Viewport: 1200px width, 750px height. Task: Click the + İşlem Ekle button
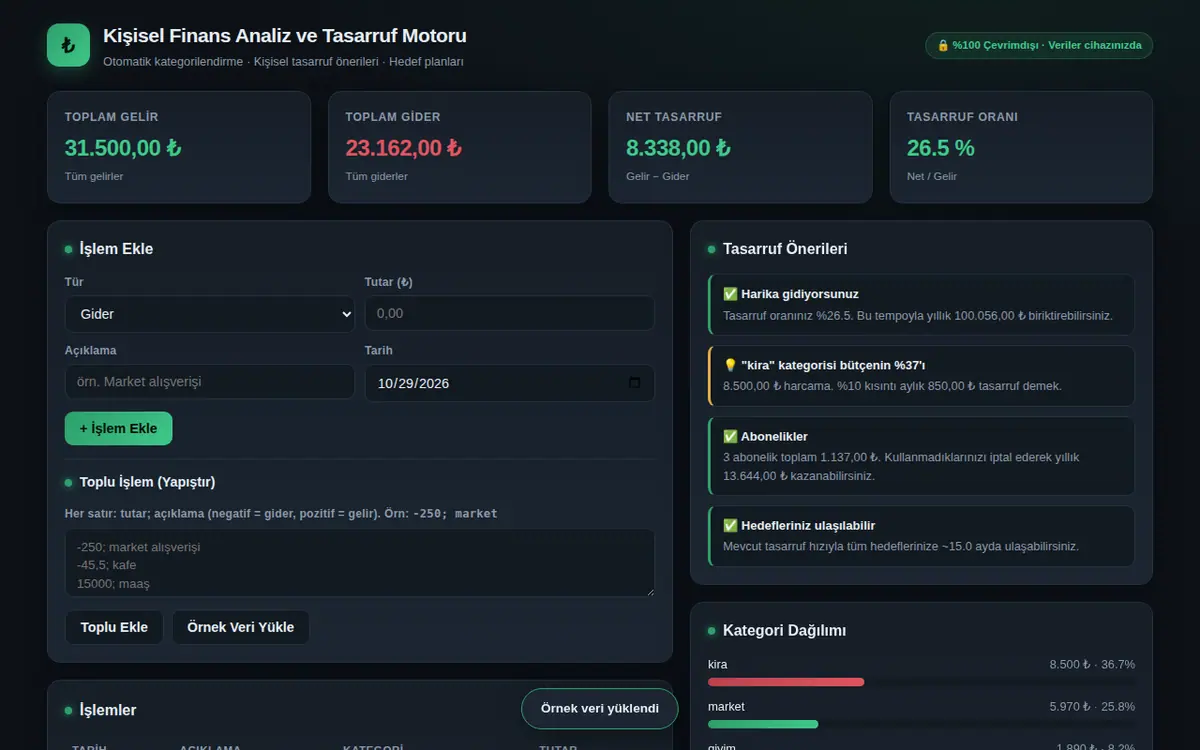[x=118, y=428]
